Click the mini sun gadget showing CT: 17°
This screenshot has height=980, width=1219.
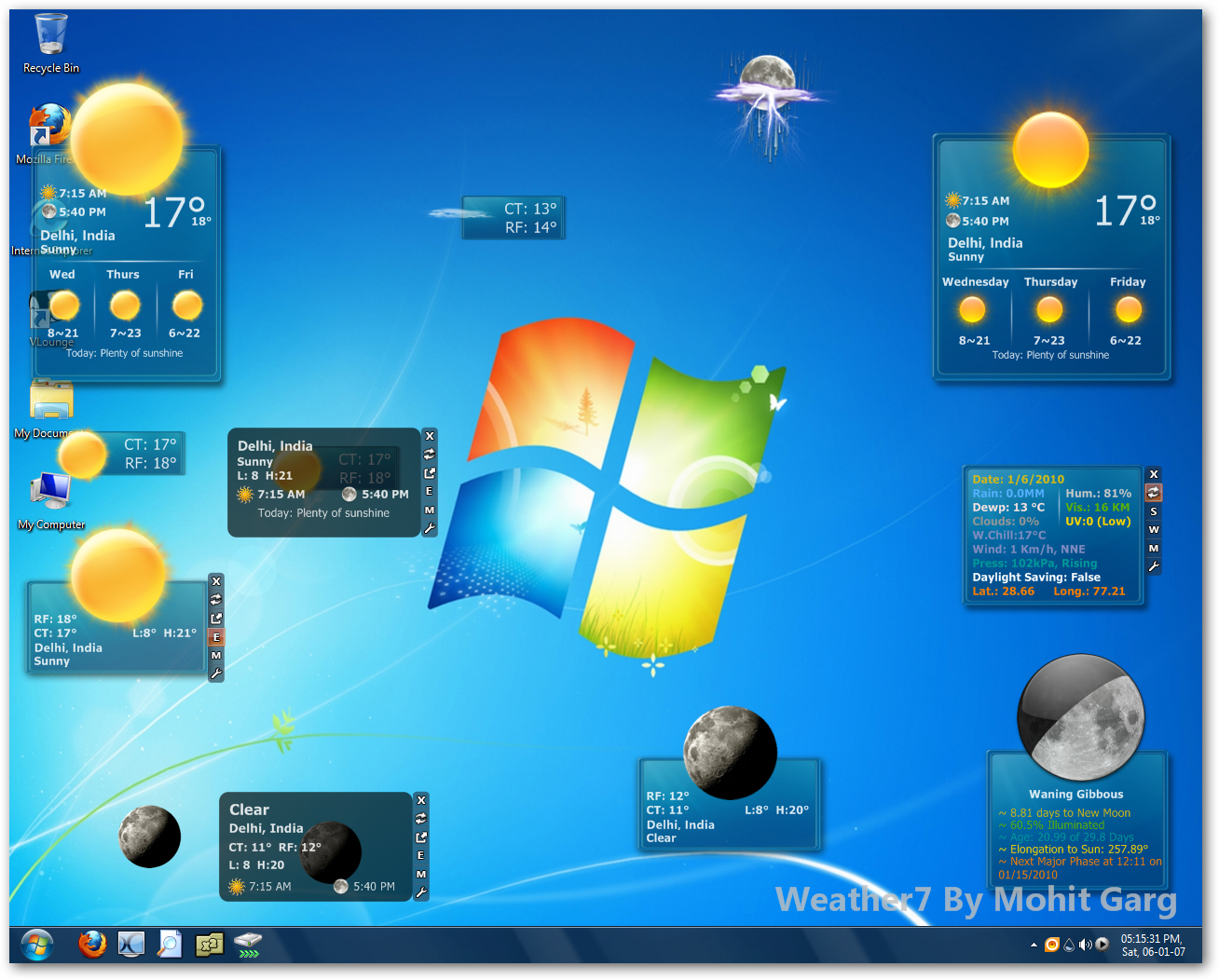coord(122,454)
